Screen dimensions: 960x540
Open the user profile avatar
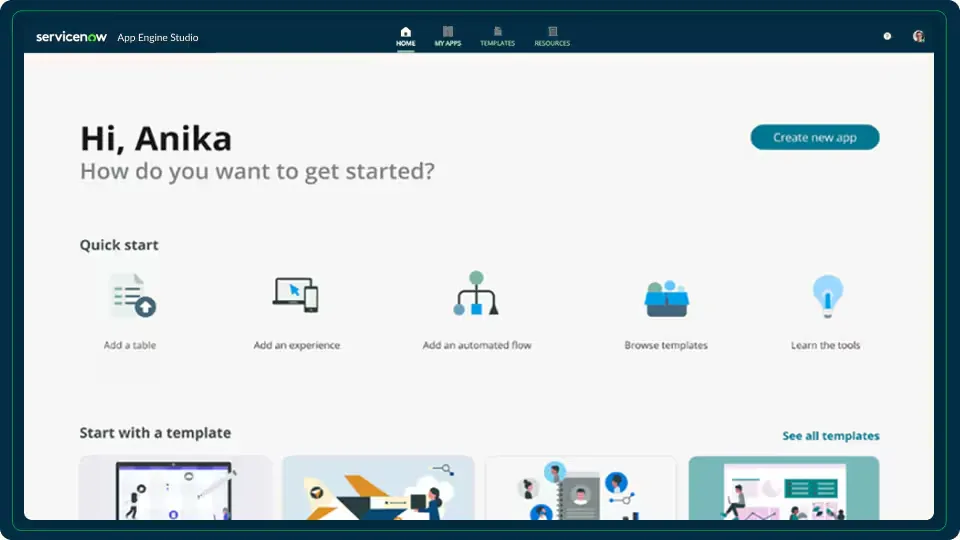pos(918,36)
